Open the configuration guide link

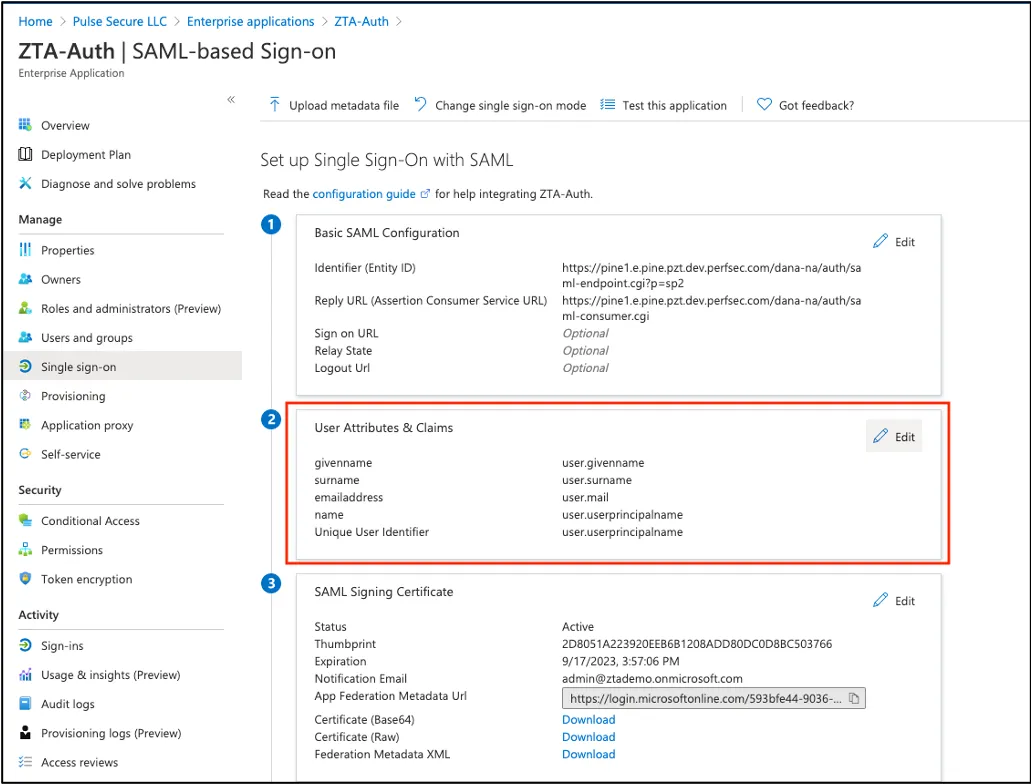(x=364, y=194)
